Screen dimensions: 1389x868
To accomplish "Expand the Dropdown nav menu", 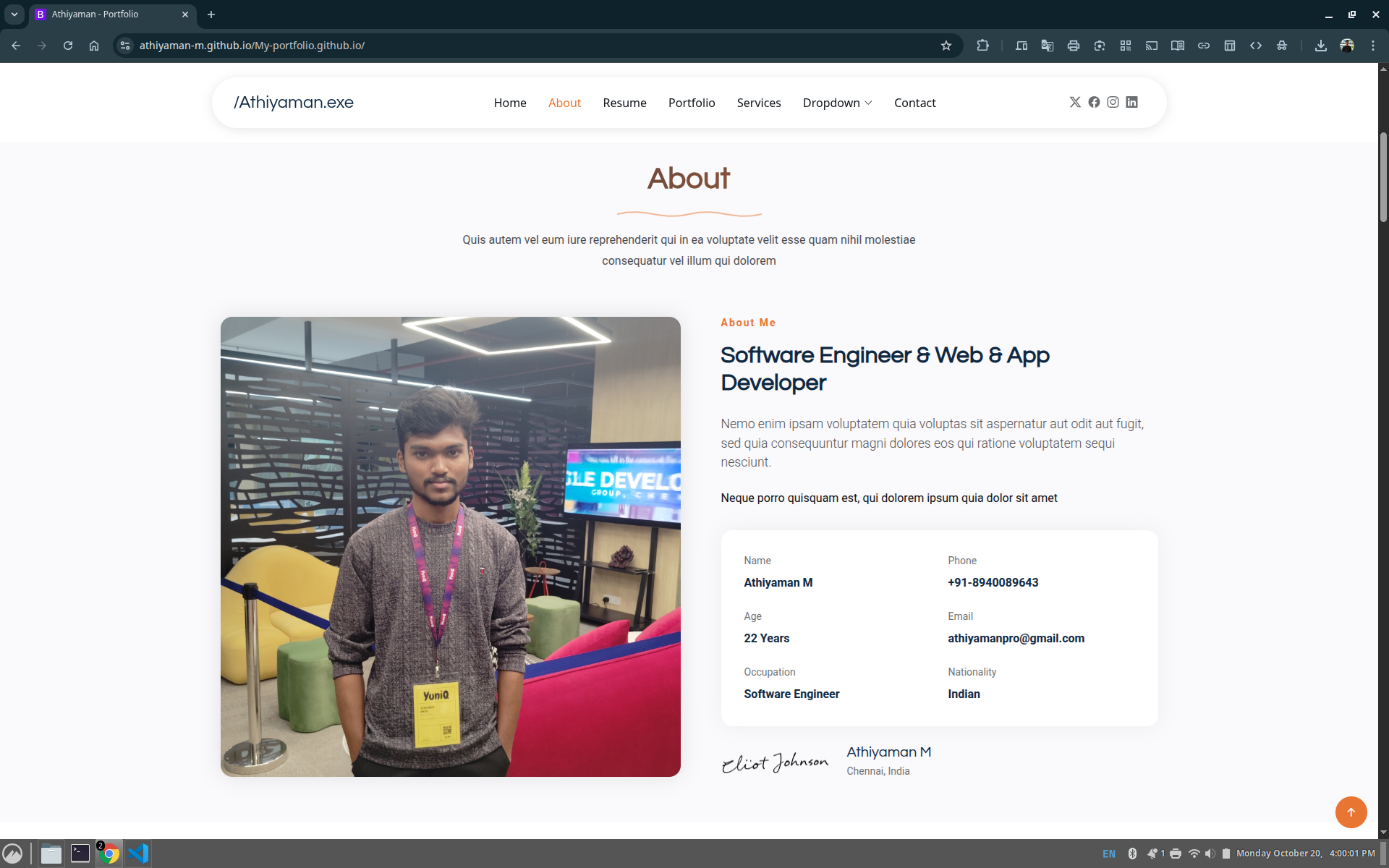I will [837, 103].
